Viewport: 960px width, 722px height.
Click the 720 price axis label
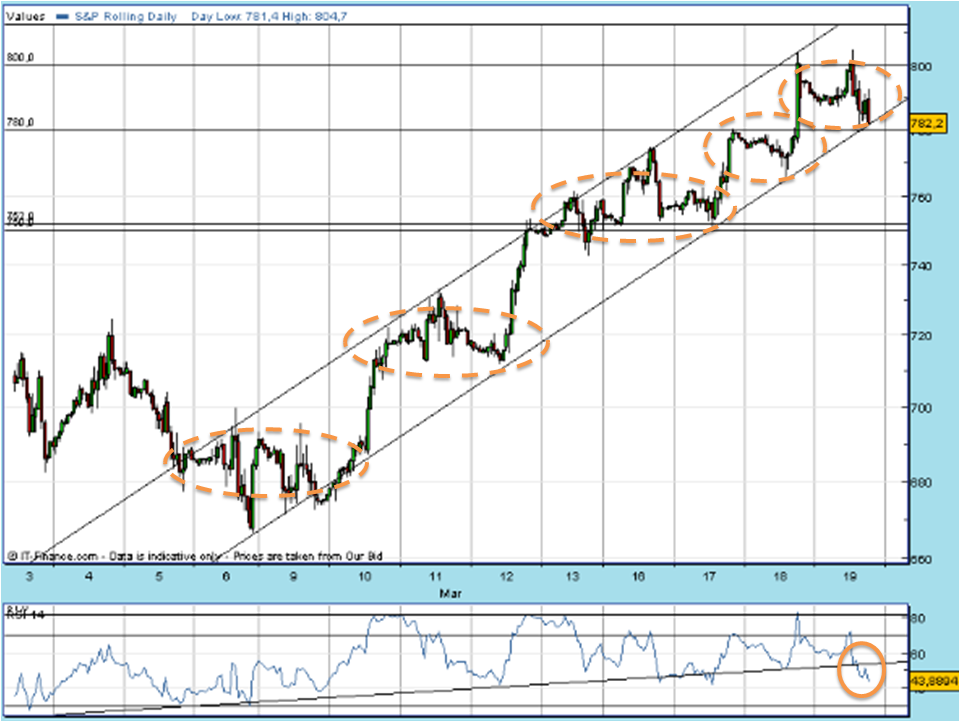pyautogui.click(x=921, y=336)
